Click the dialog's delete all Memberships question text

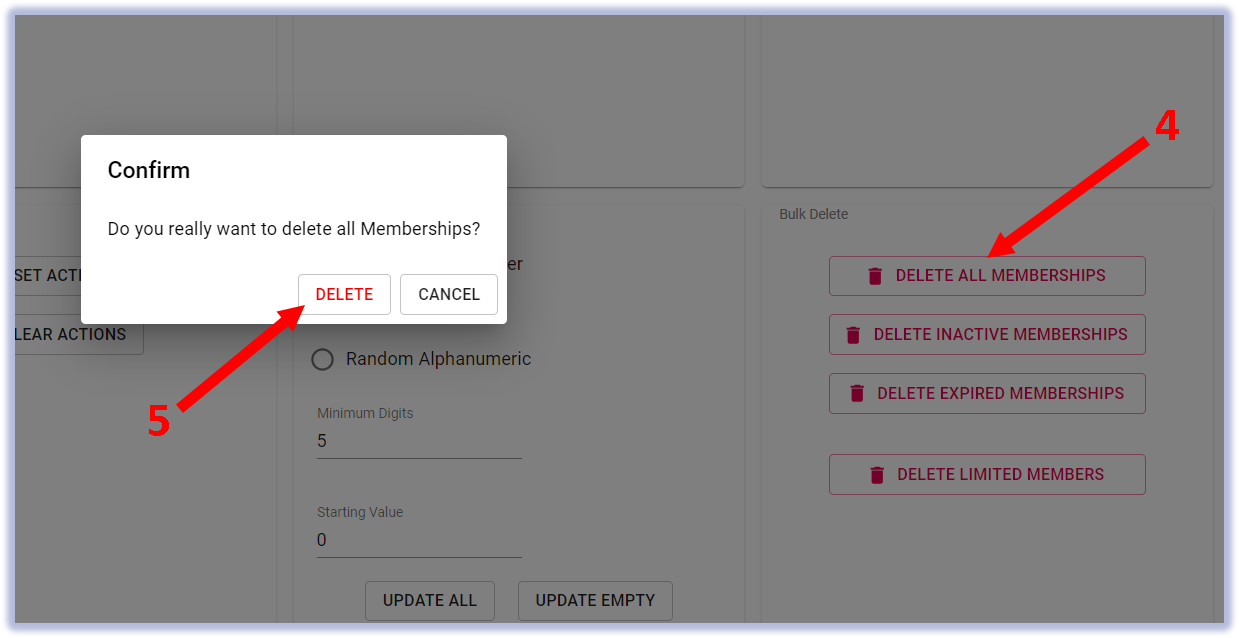tap(294, 229)
